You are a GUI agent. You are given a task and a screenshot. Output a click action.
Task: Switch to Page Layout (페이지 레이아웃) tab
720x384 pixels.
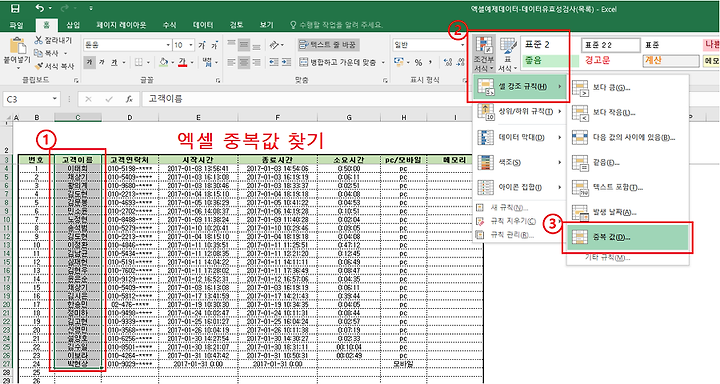coord(121,25)
